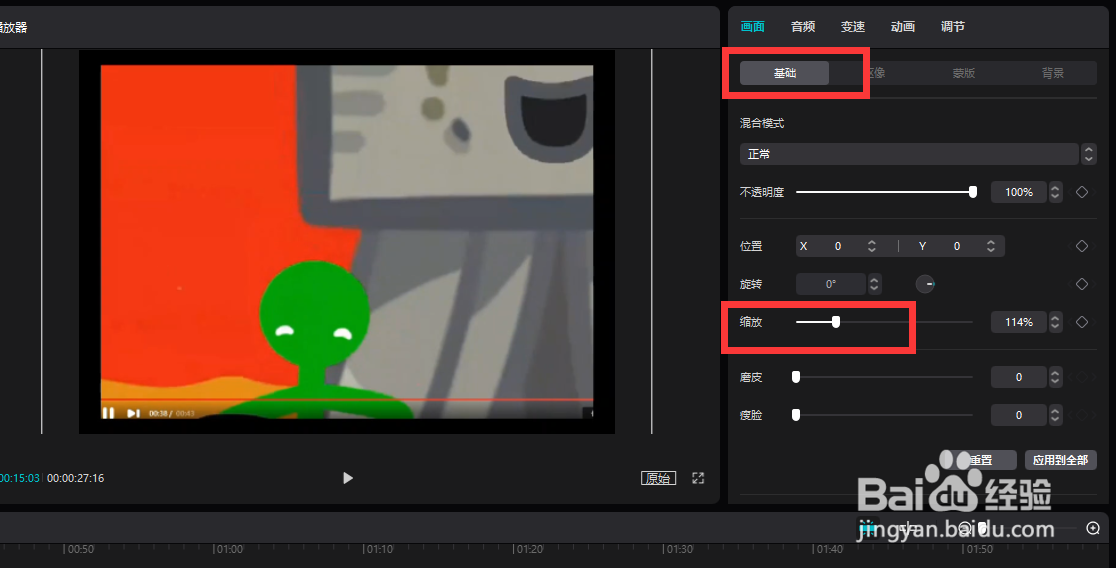Switch to the 变速 tab

point(853,27)
